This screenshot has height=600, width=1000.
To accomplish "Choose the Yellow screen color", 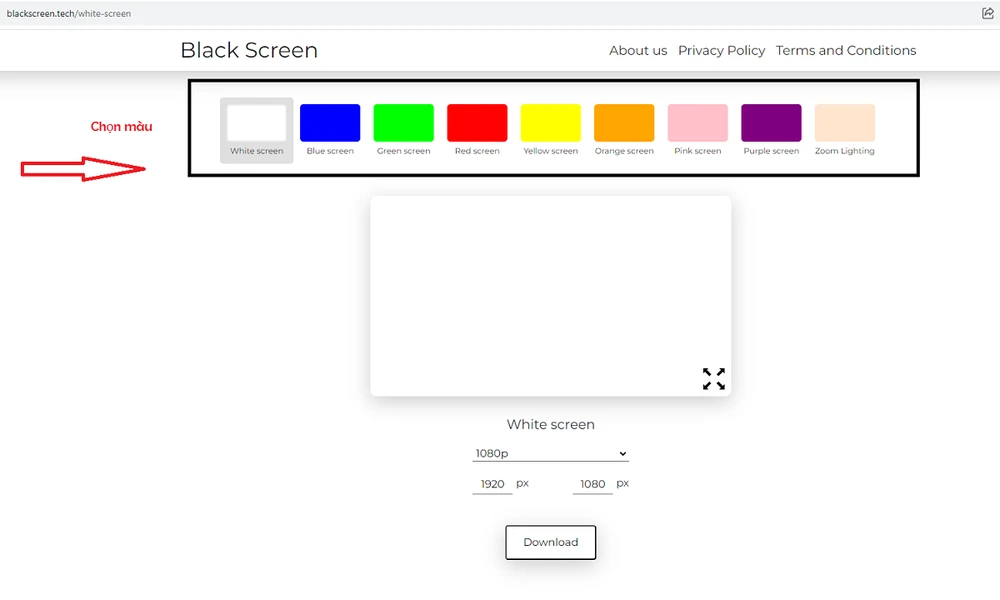I will click(550, 130).
